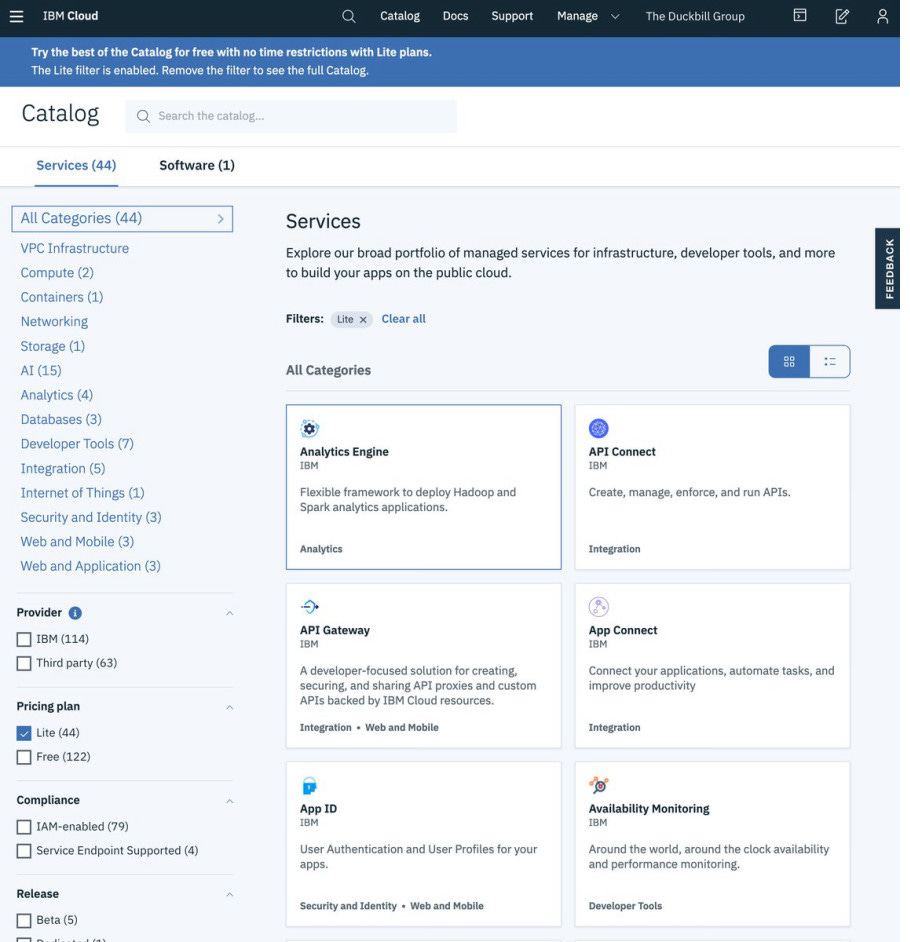The image size is (910, 942).
Task: Collapse the Release filter section
Action: click(229, 895)
